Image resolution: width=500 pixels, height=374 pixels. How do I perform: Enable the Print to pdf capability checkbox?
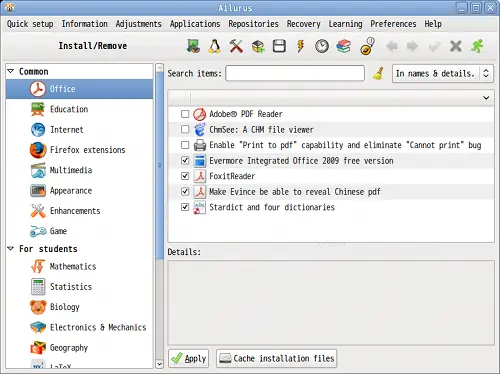[x=185, y=145]
